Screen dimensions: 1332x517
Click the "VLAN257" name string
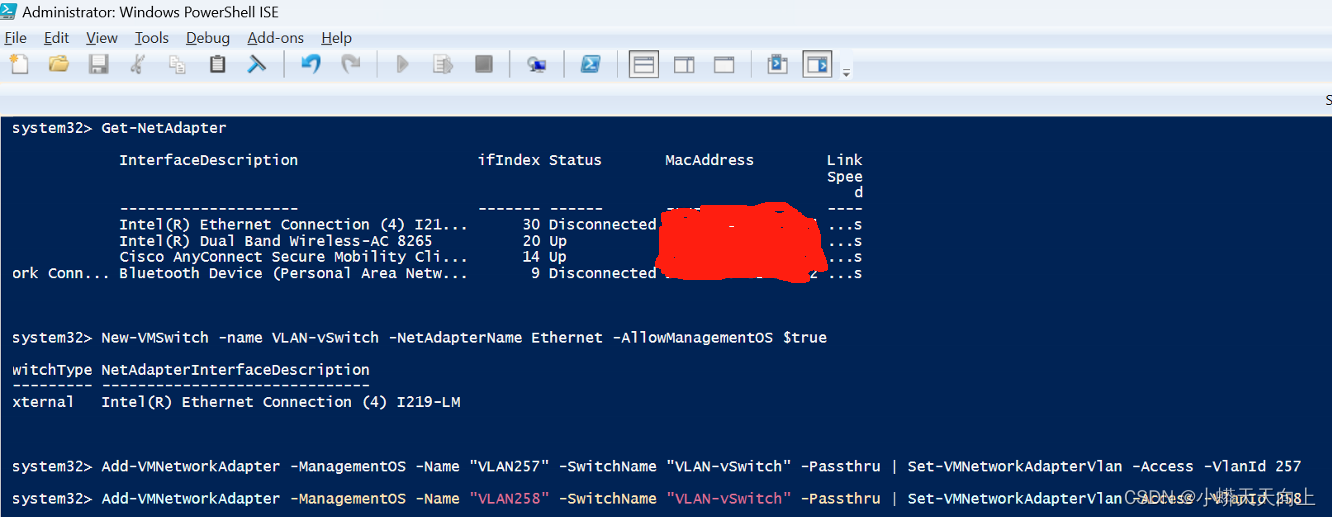[x=509, y=467]
